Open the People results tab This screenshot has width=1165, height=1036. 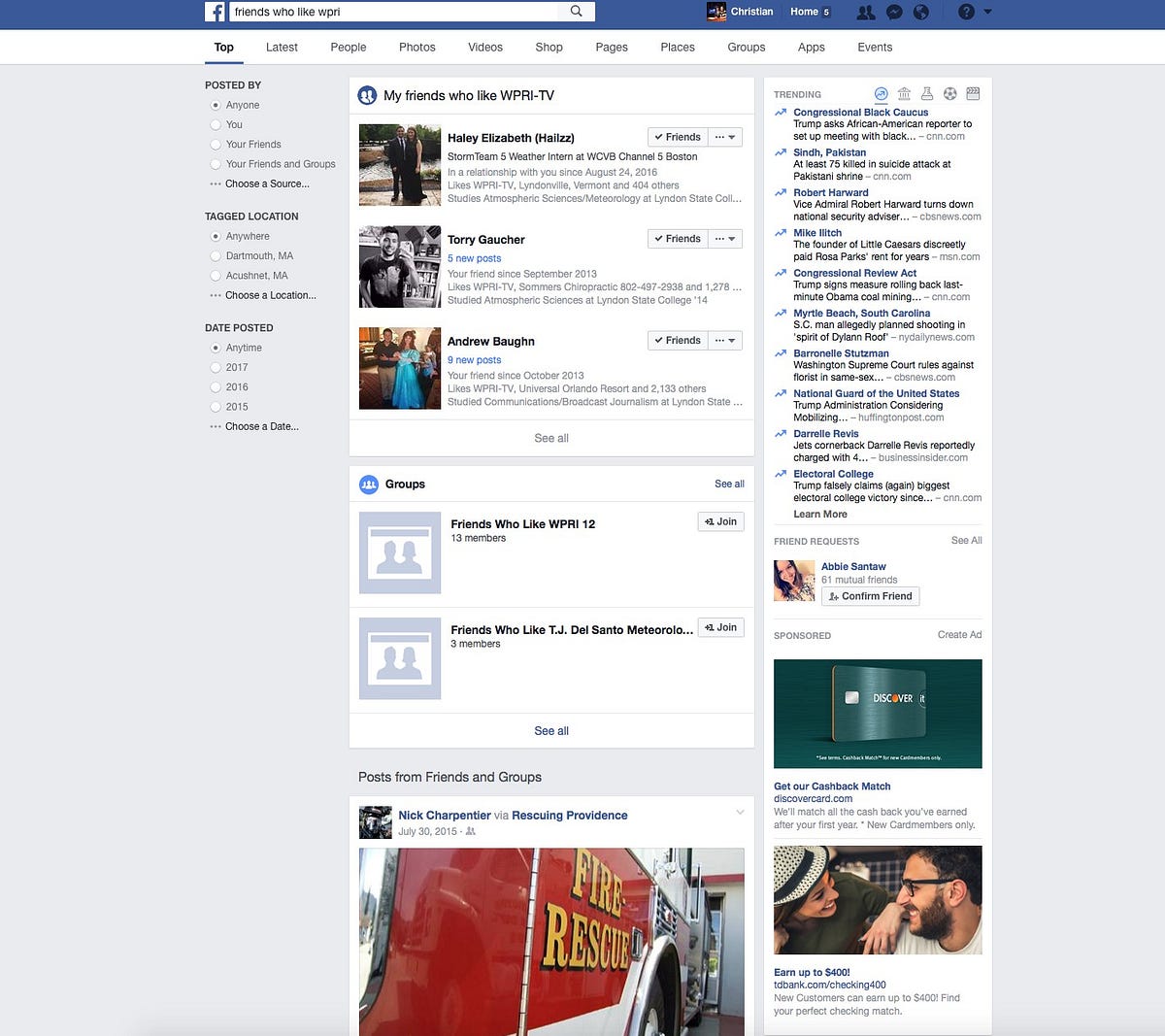(x=348, y=47)
